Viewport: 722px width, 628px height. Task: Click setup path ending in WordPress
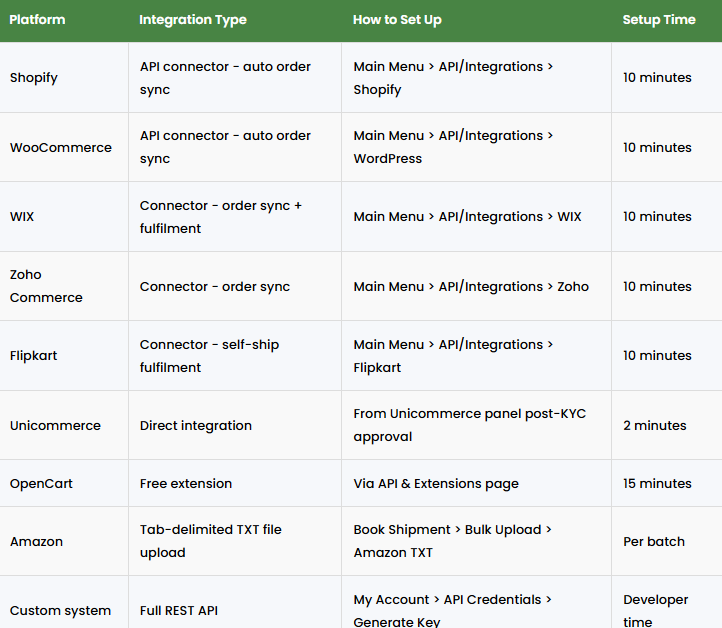pos(476,147)
